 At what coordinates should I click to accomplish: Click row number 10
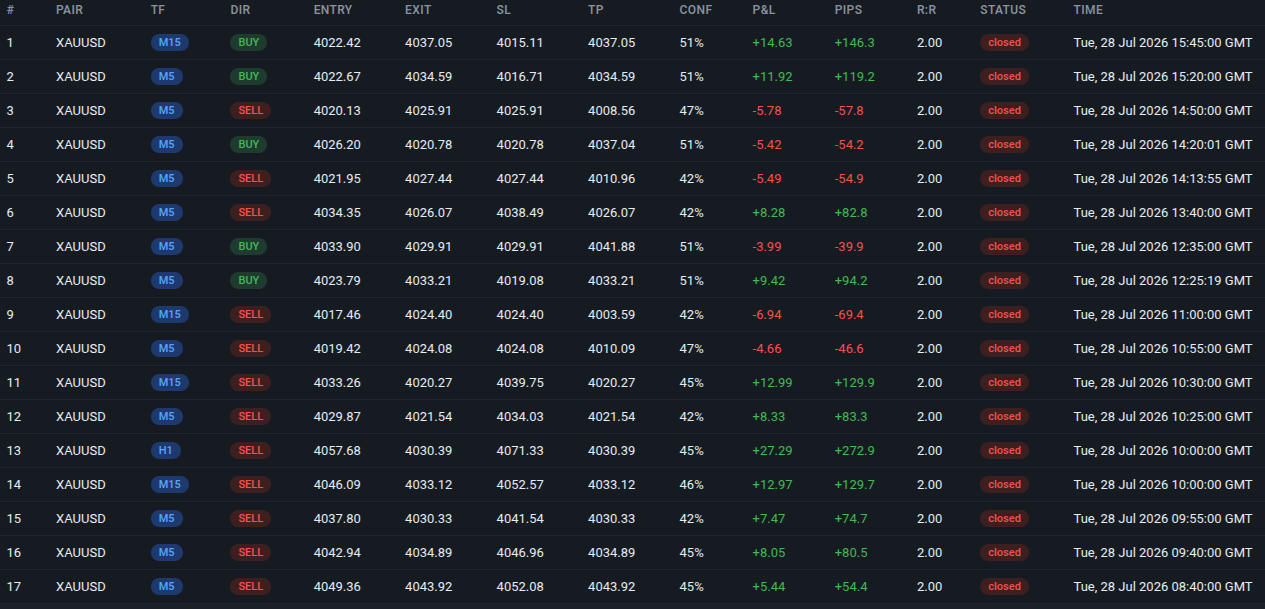(13, 349)
